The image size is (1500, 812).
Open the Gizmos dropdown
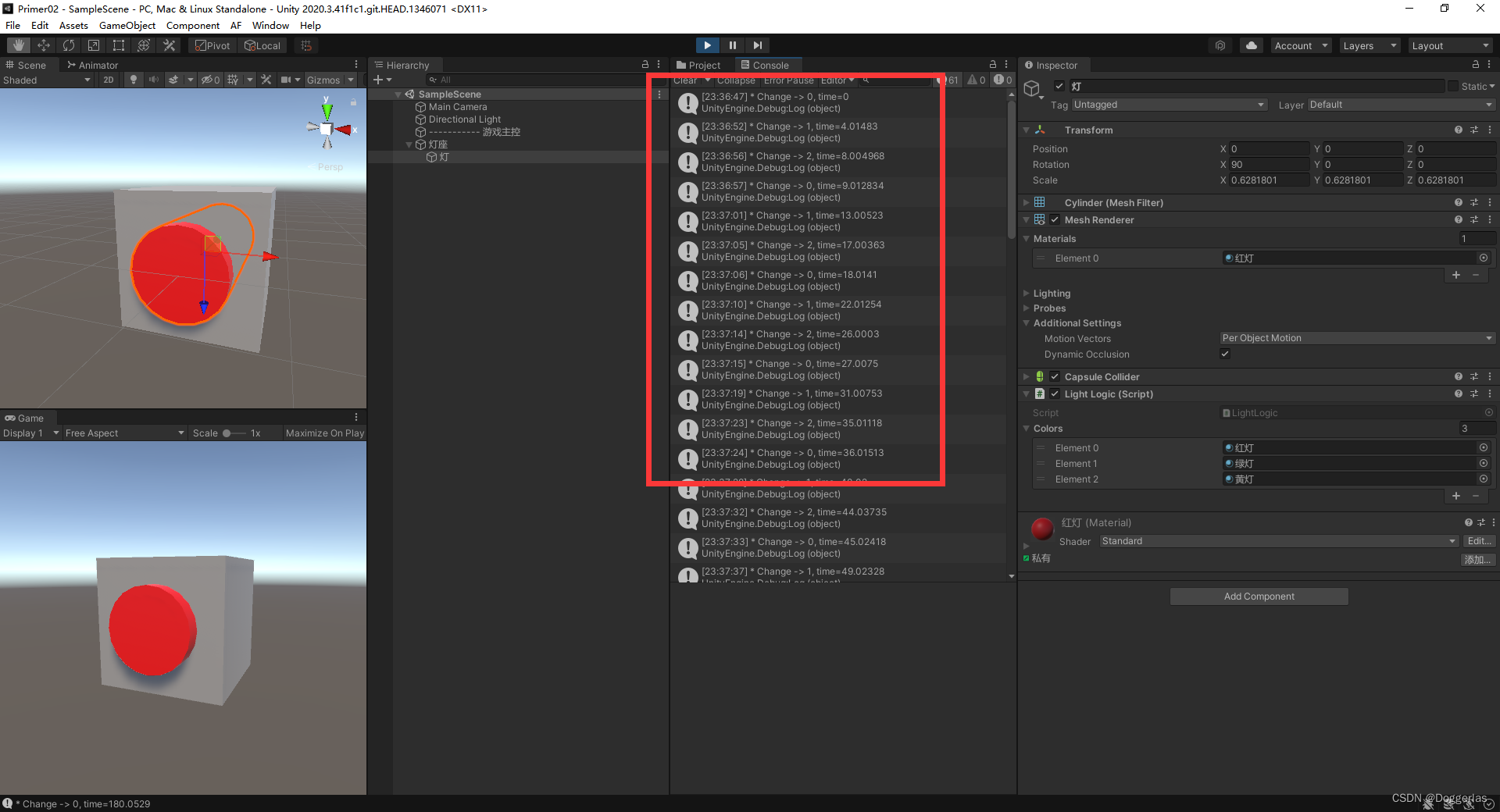(330, 80)
